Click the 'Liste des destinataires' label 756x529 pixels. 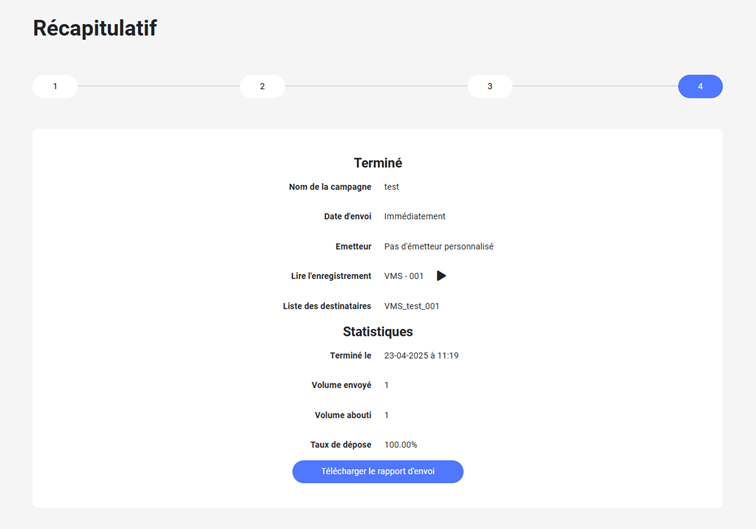(x=327, y=306)
